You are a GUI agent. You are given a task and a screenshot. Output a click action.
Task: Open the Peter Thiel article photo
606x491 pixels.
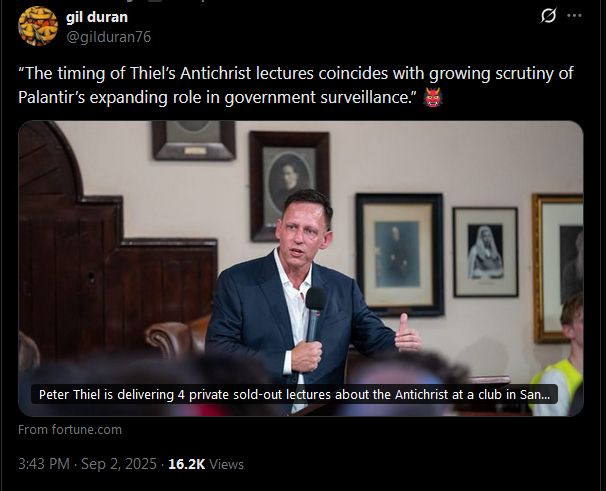point(301,268)
